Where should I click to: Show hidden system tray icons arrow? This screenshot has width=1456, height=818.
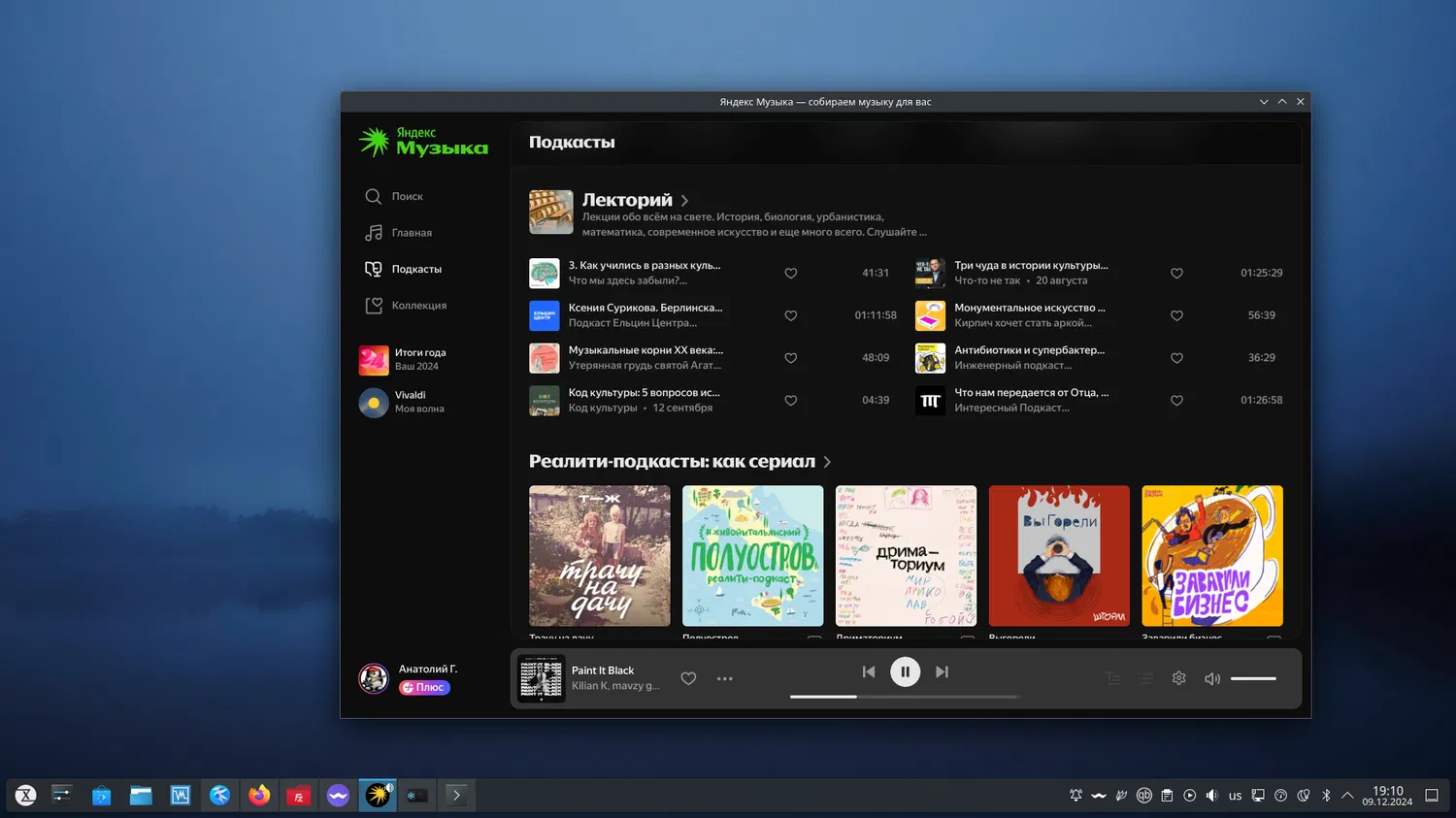(1347, 796)
